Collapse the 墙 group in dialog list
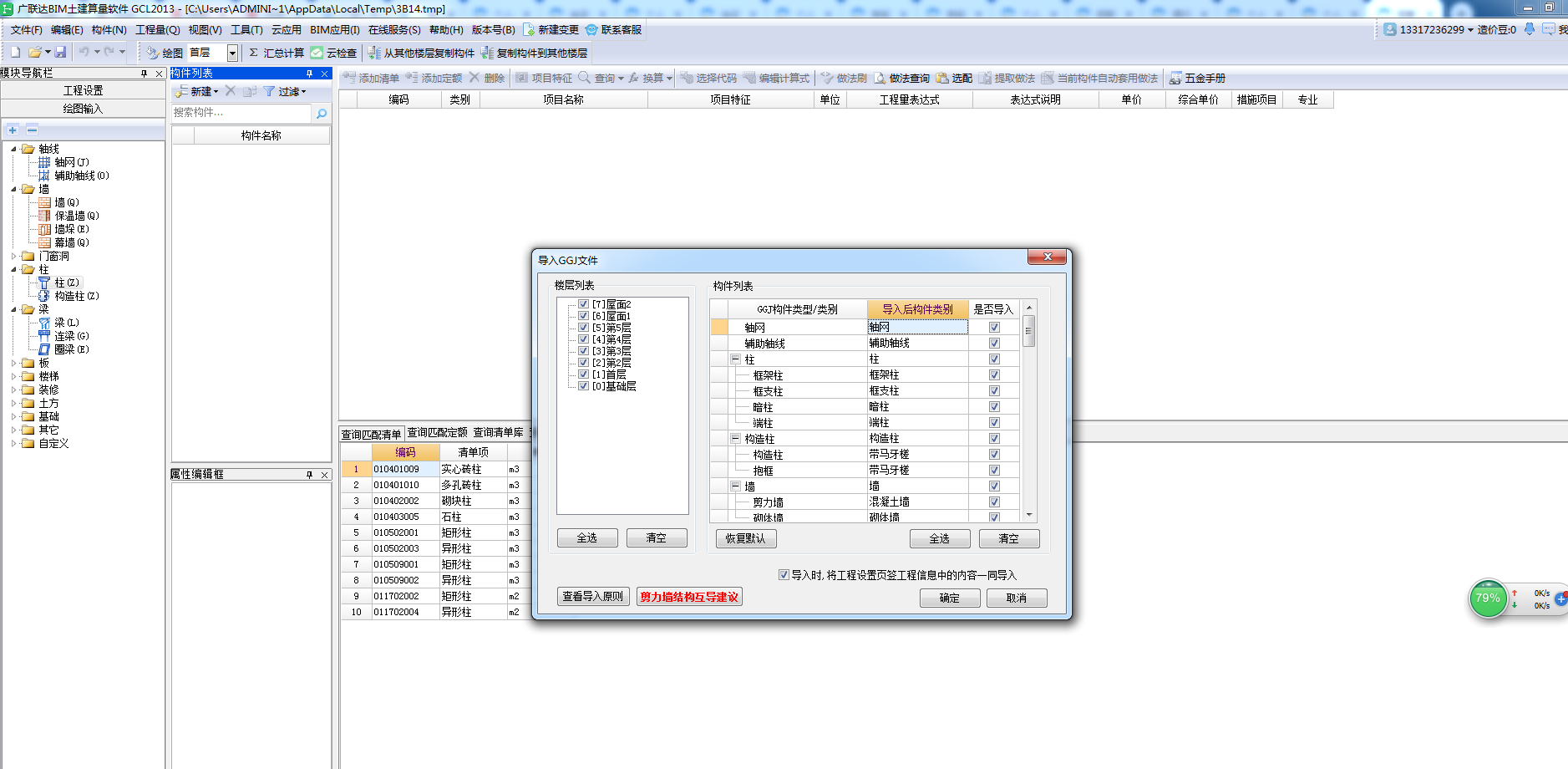The width and height of the screenshot is (1568, 769). (x=736, y=486)
